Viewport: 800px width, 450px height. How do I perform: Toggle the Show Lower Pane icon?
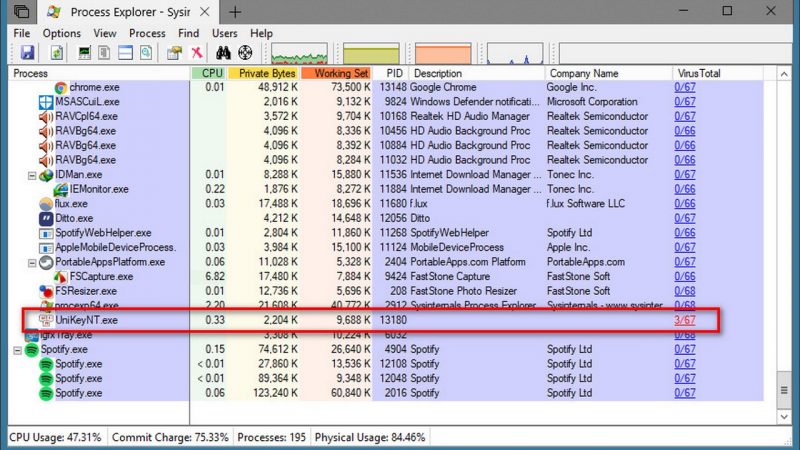(125, 53)
